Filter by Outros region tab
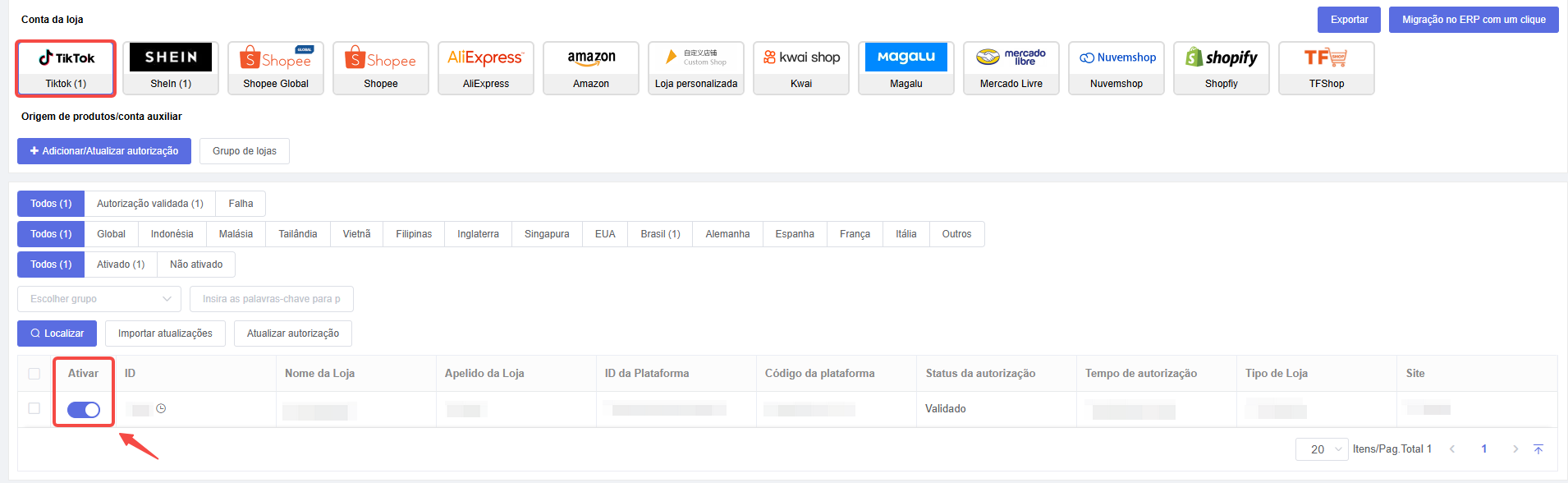Screen dimensions: 1568x483 click(x=956, y=234)
